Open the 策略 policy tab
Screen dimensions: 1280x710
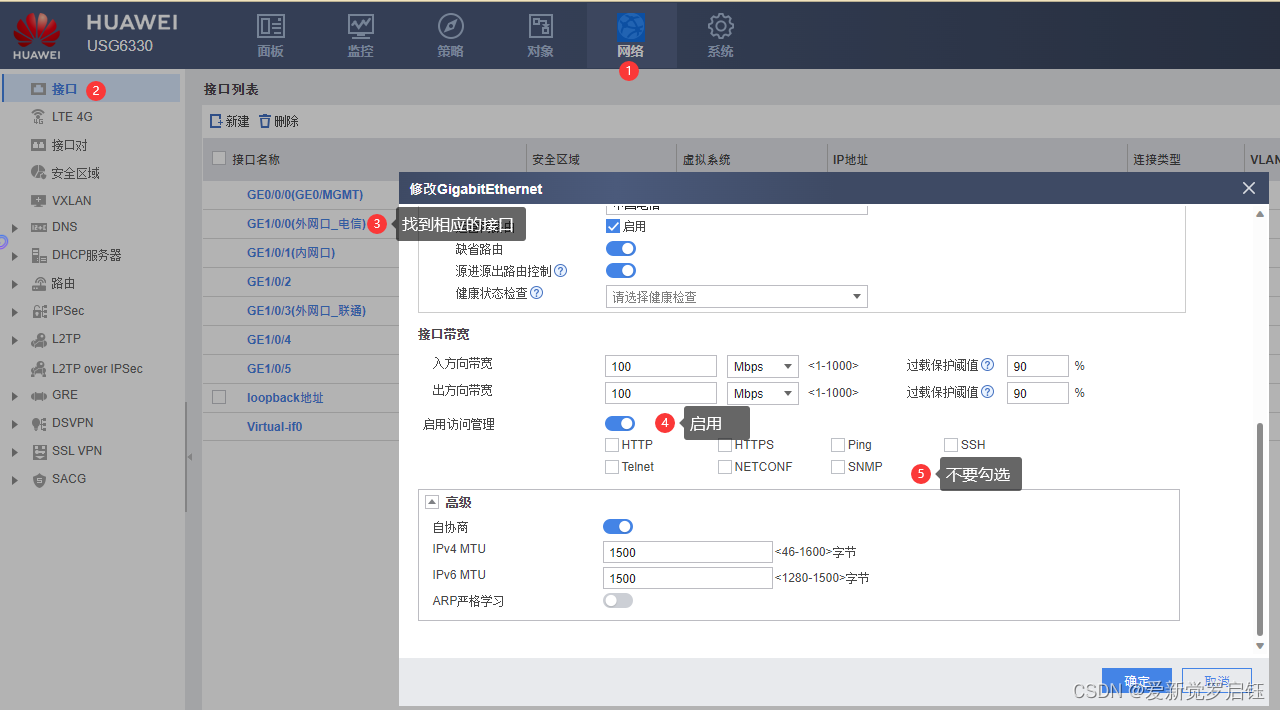point(450,36)
